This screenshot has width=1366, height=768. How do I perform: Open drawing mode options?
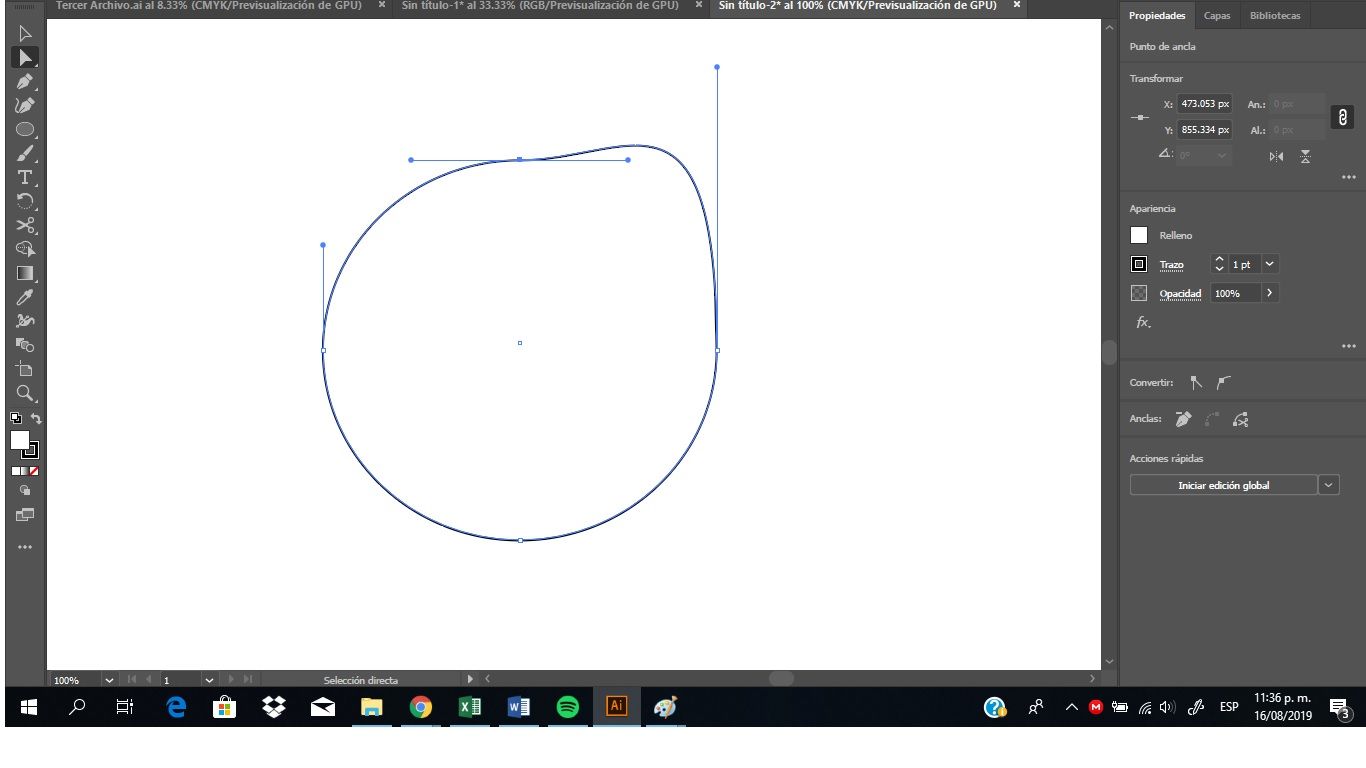tap(25, 491)
